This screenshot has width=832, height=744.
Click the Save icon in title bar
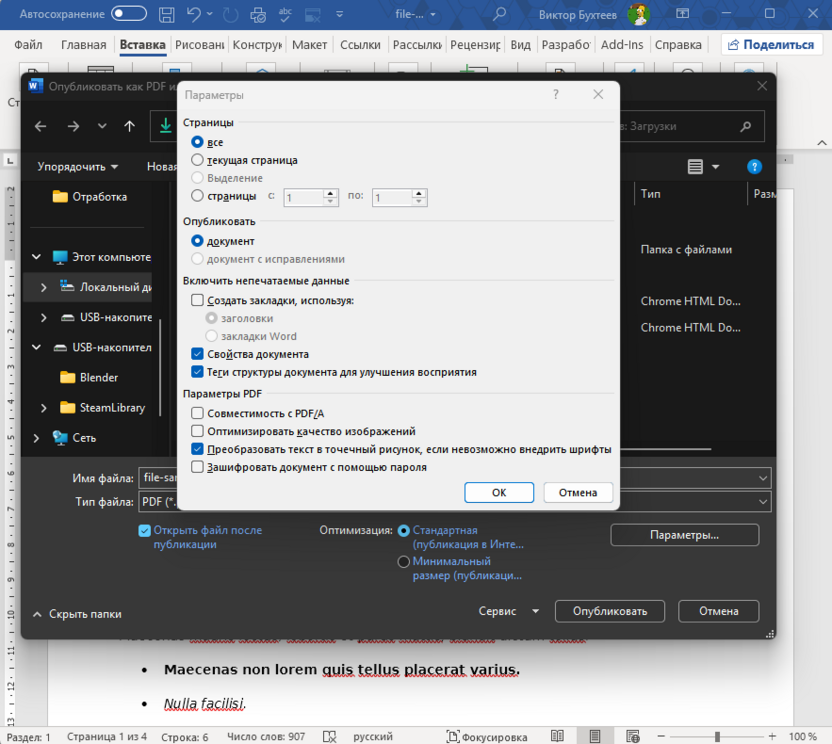pyautogui.click(x=167, y=14)
